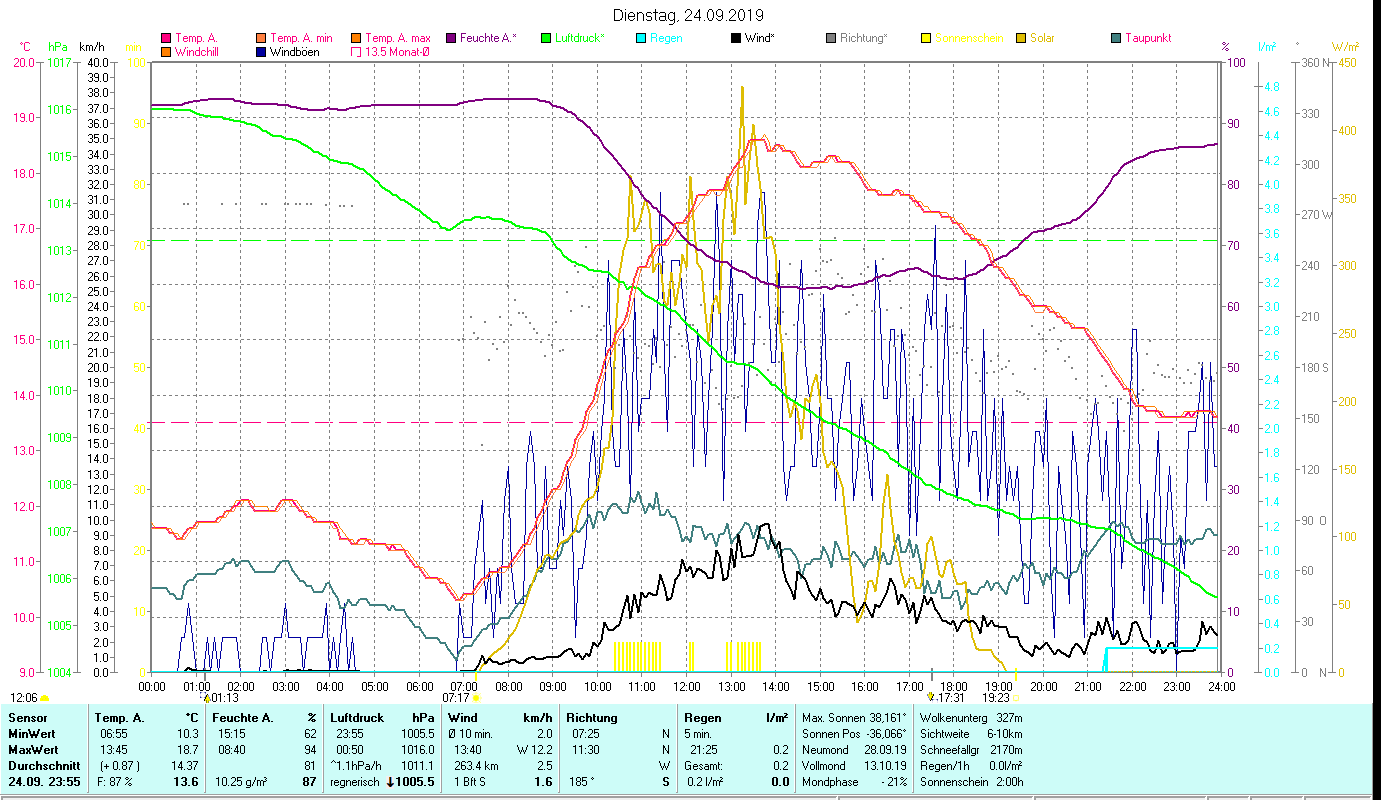The image size is (1381, 800).
Task: Click the 18:00 label on time axis
Action: (x=954, y=686)
